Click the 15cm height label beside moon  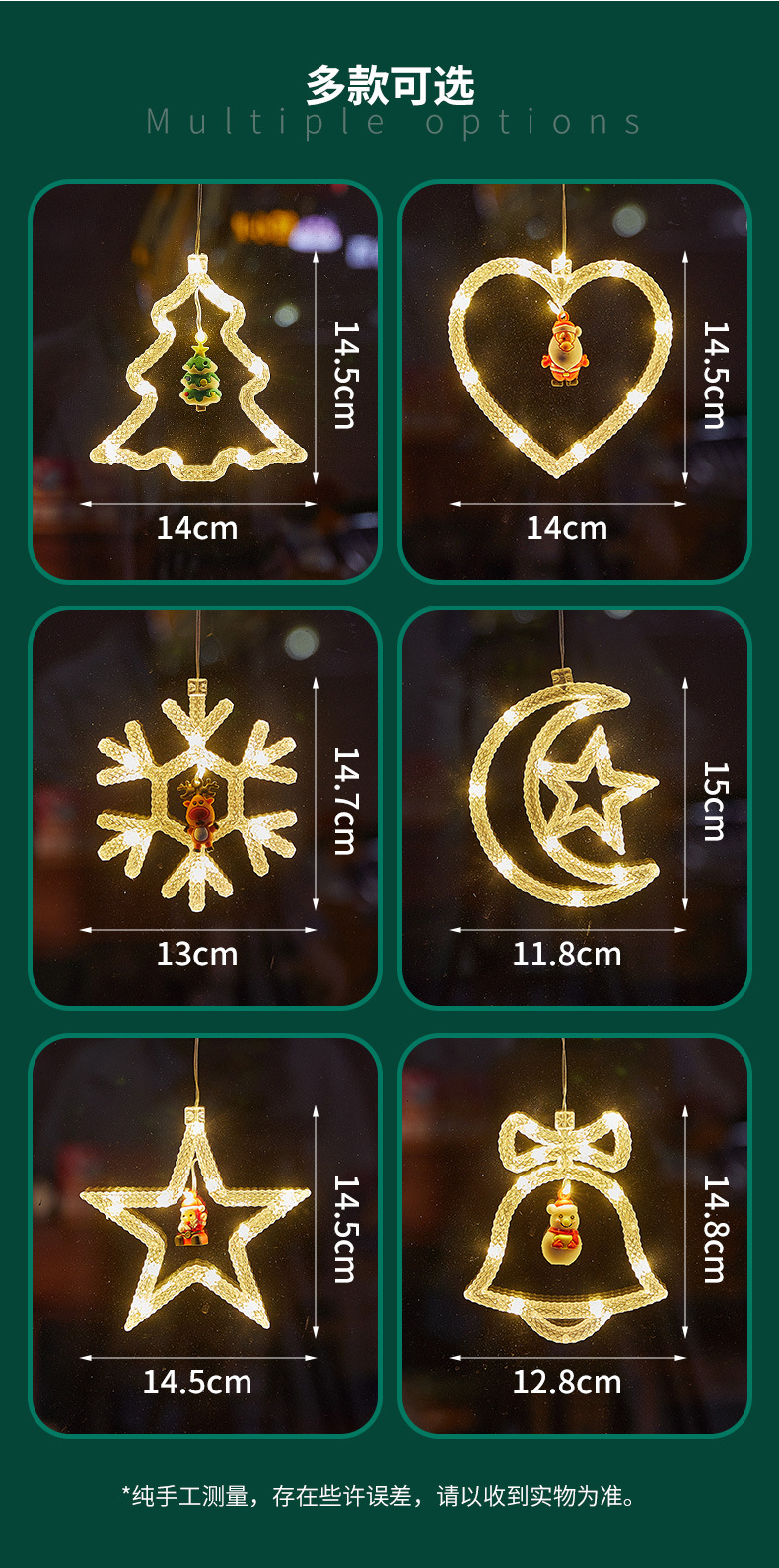[x=715, y=801]
